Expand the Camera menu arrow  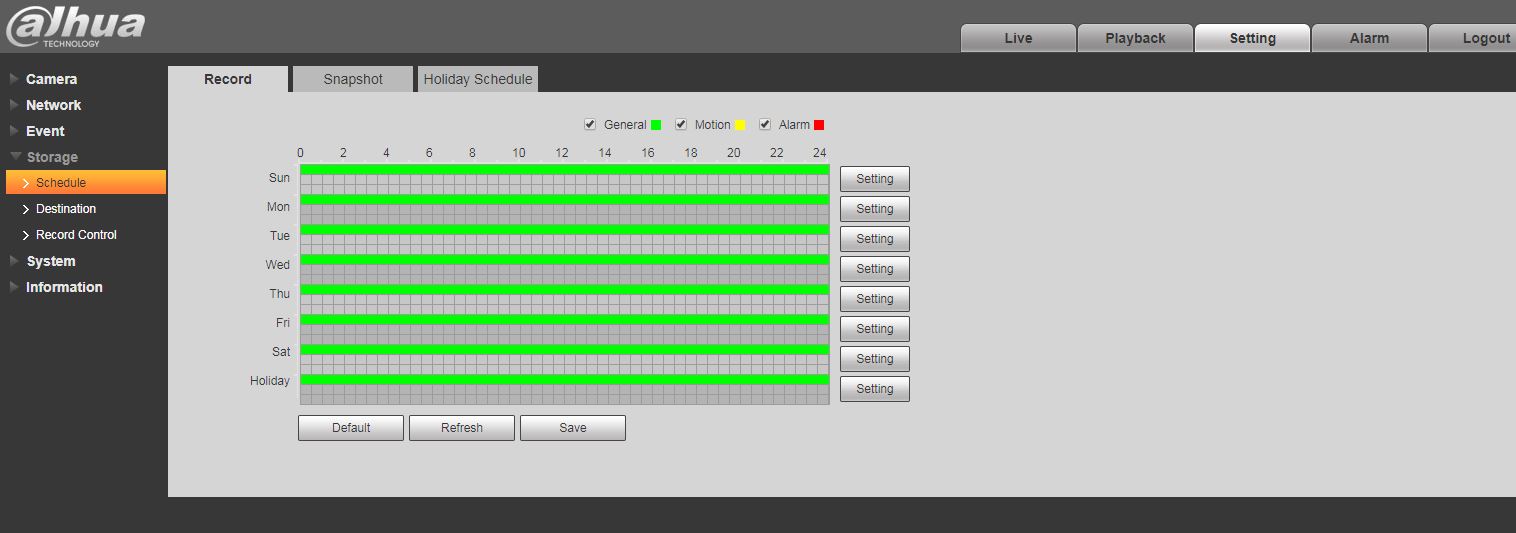(14, 79)
